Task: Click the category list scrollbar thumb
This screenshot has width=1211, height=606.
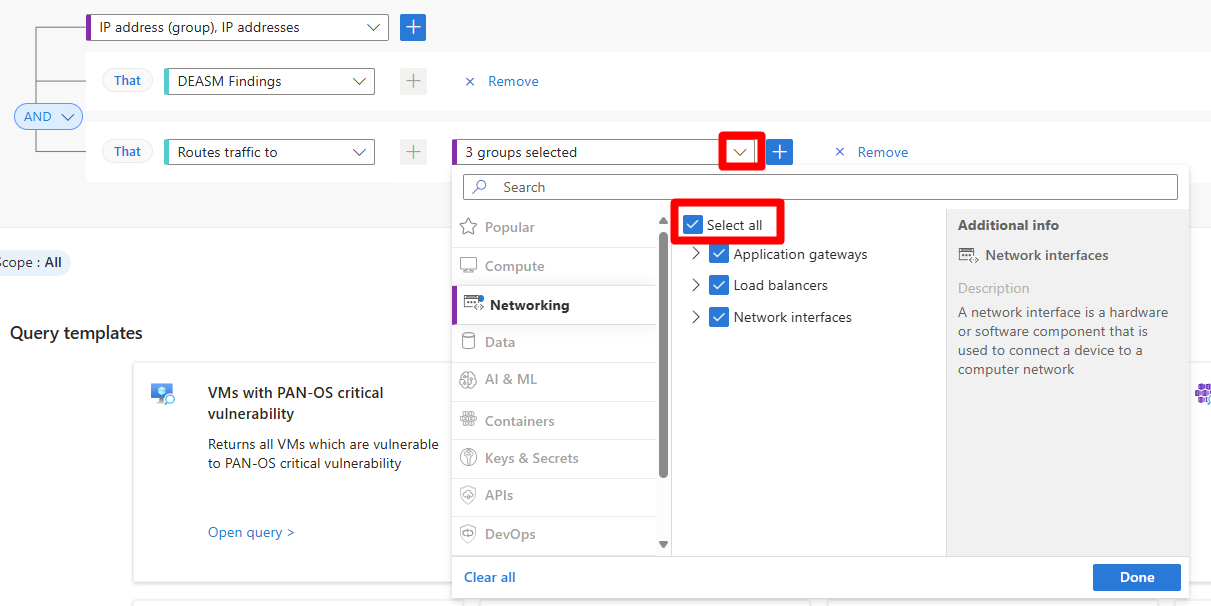Action: tap(663, 355)
